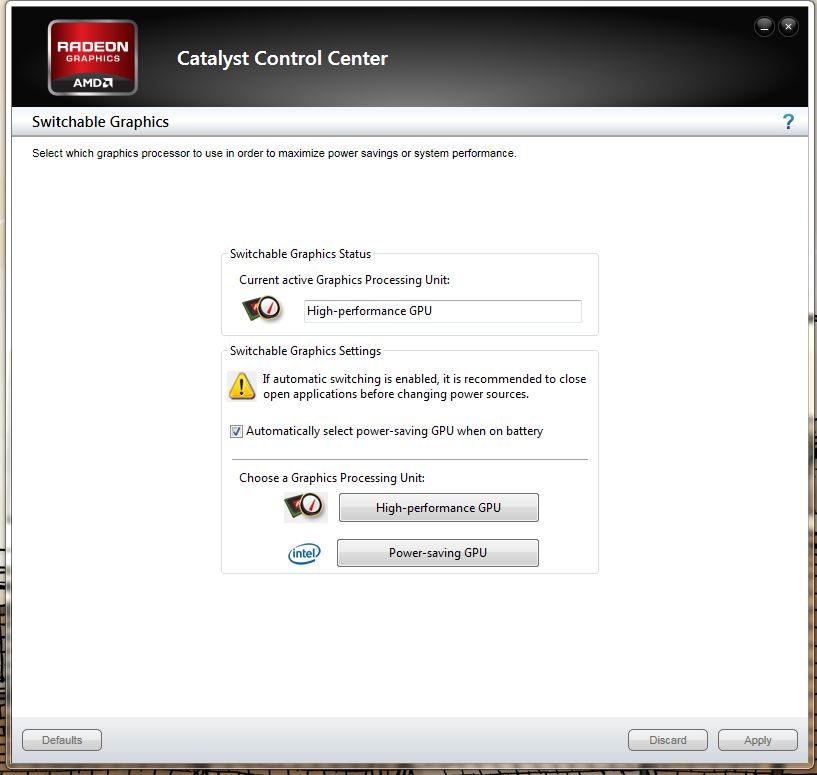Click the 'Choose a Graphics Processing Unit:' label
The image size is (817, 775).
332,478
